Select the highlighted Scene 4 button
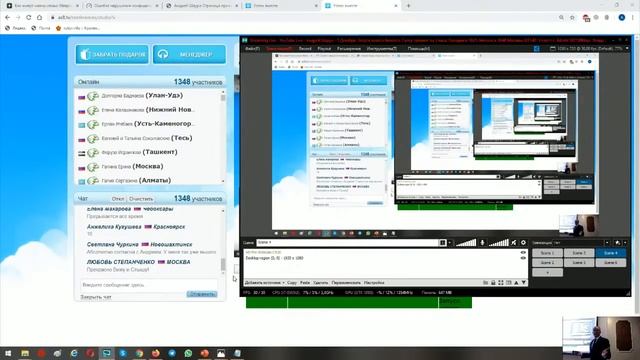640x360 pixels. click(611, 253)
